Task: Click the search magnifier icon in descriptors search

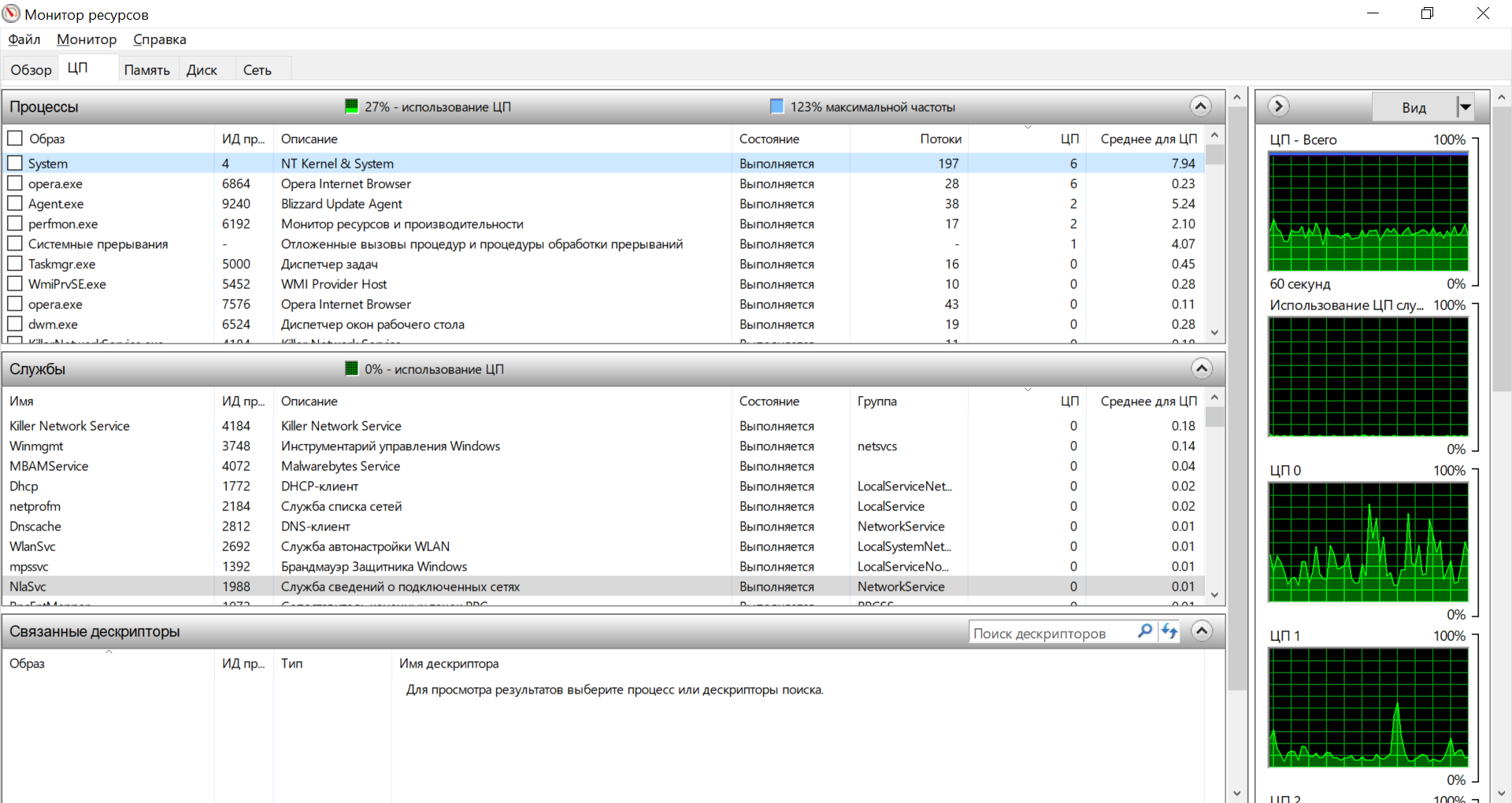Action: pos(1145,631)
